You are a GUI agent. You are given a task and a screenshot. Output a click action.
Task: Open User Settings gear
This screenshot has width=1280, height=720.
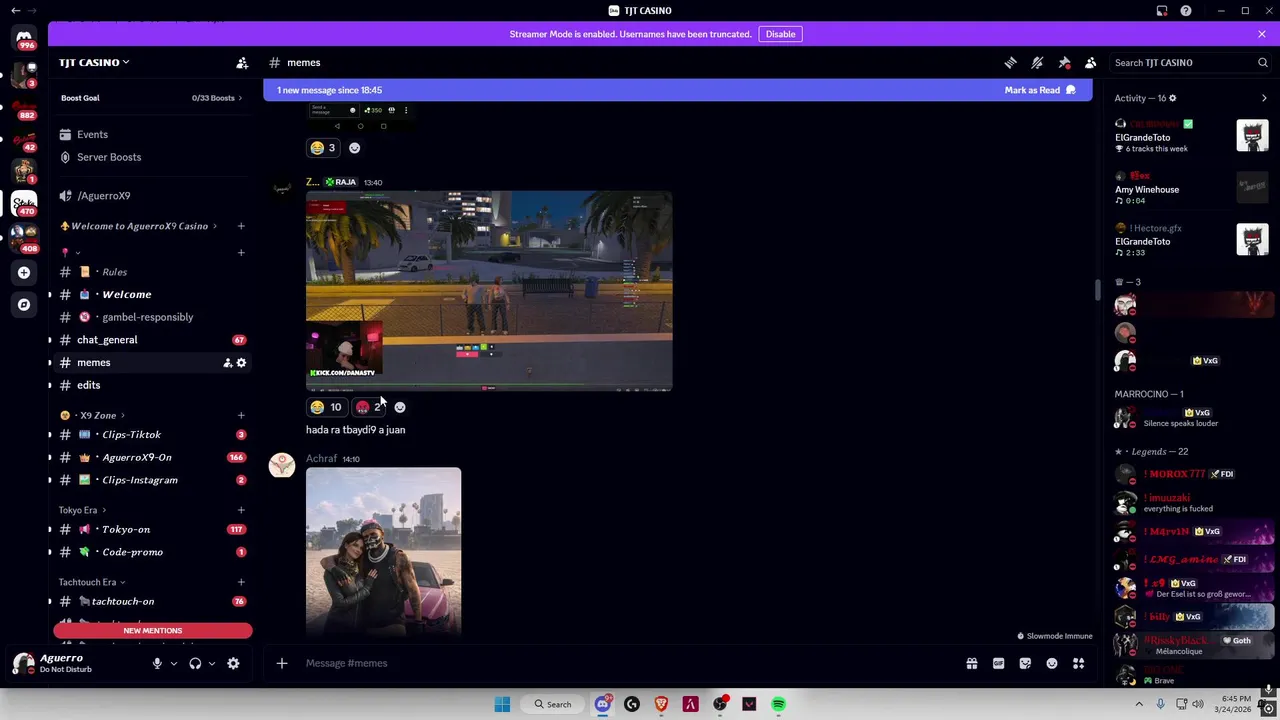(233, 663)
